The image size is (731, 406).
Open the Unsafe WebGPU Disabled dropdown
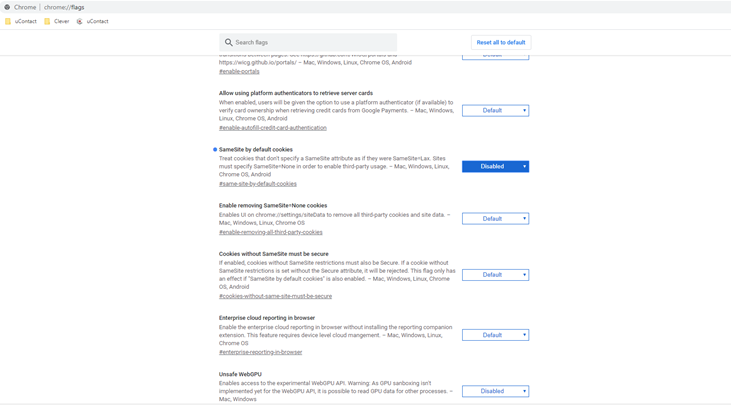click(495, 391)
